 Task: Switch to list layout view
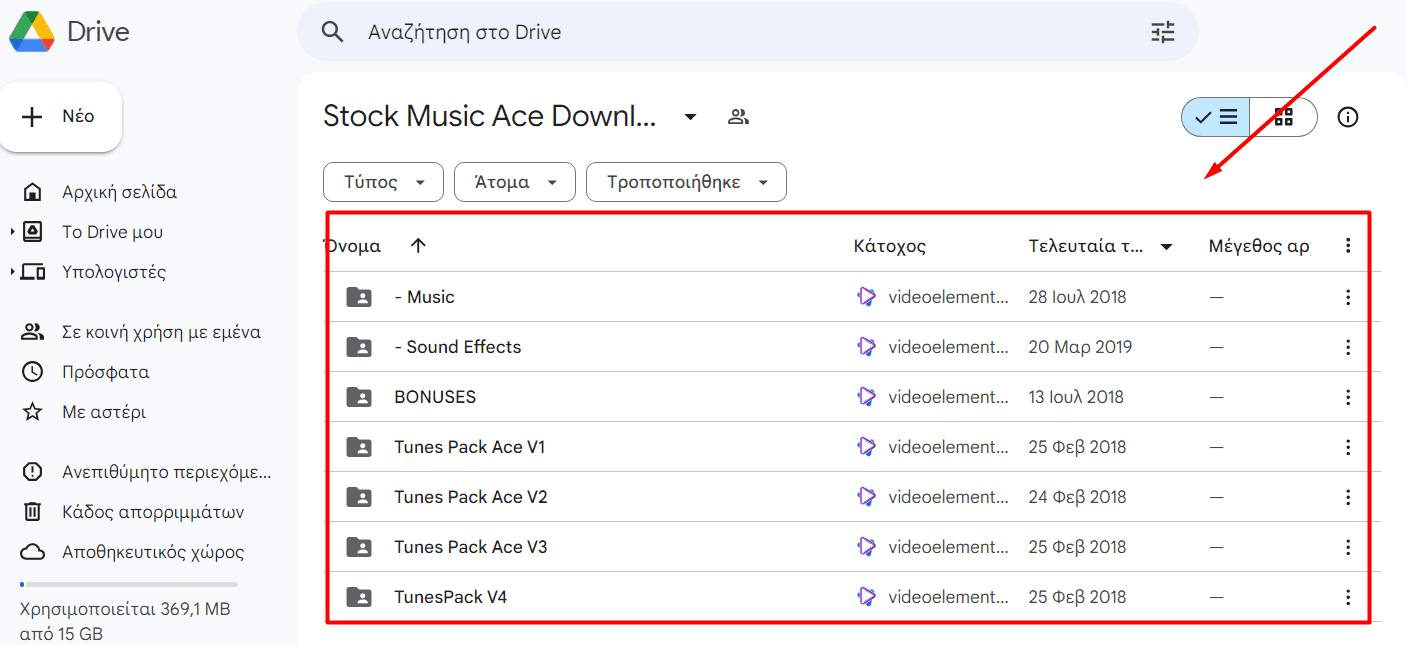(1216, 117)
